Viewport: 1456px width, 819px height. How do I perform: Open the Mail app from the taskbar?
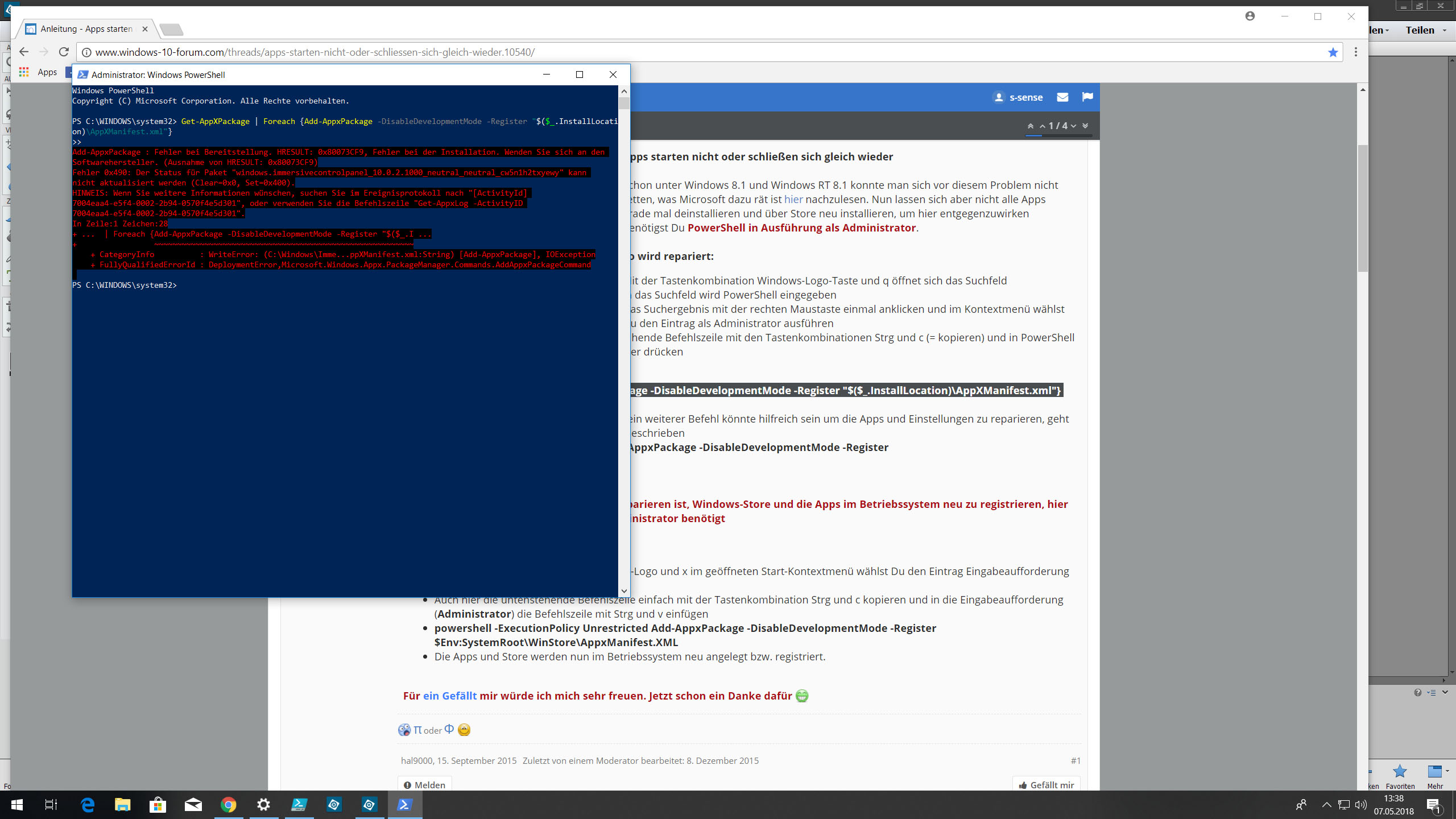pos(193,805)
